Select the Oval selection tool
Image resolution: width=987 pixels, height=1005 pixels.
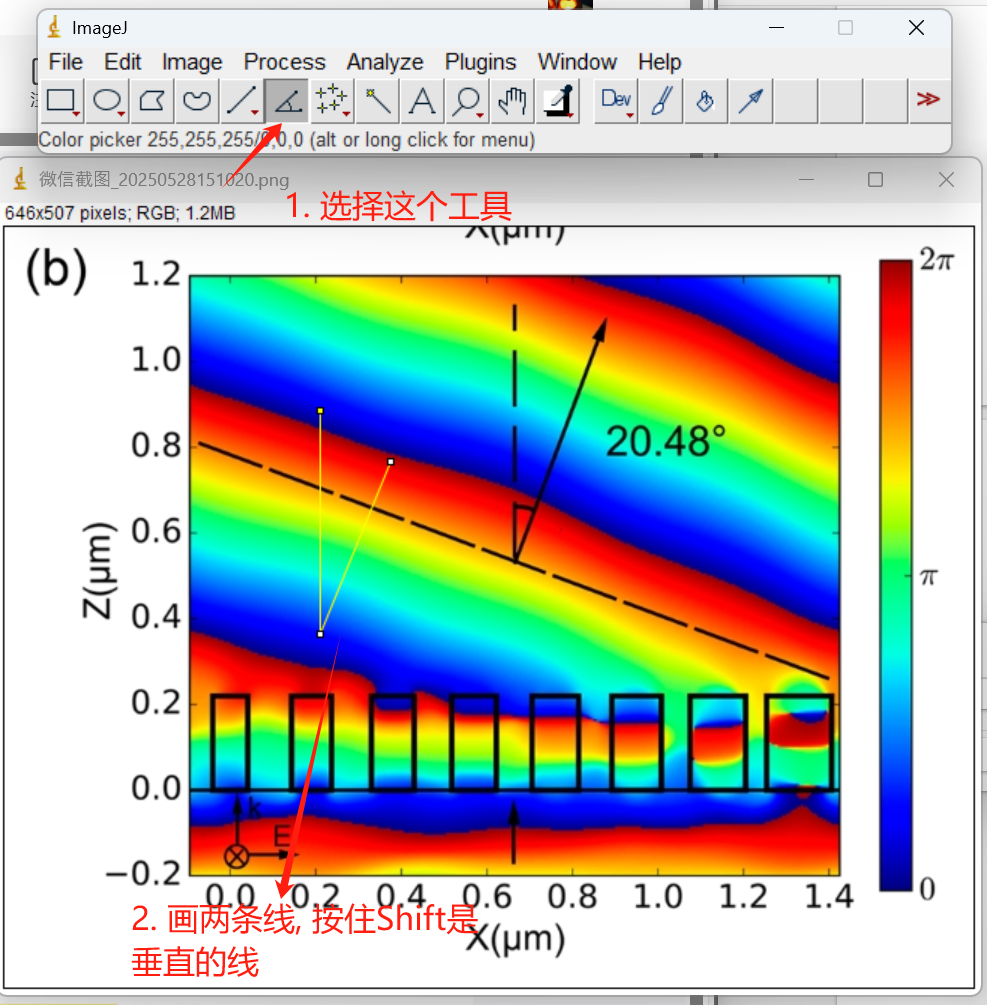107,101
